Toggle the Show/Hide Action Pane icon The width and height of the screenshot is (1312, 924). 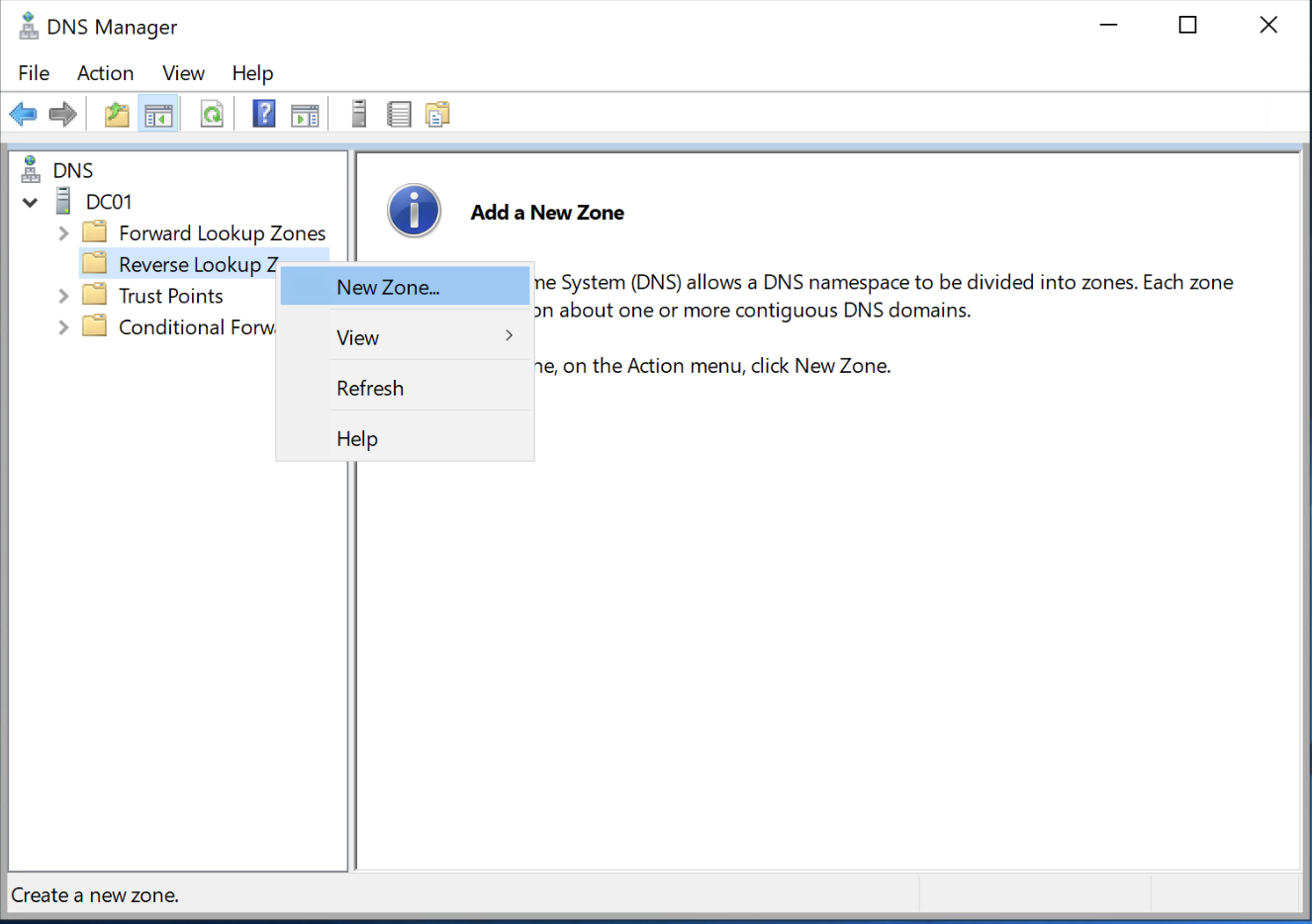coord(305,115)
